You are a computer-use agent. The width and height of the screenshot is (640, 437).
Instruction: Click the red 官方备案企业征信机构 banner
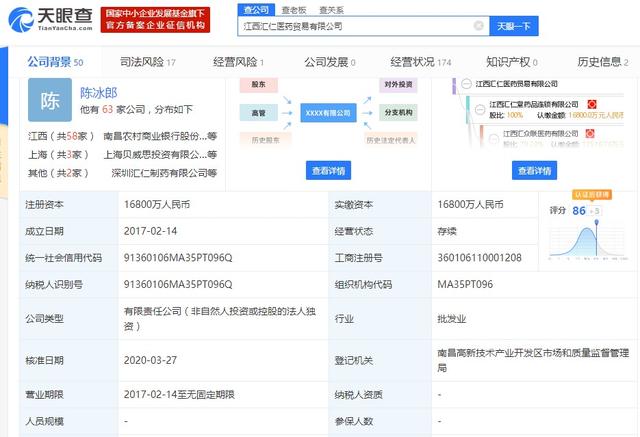(155, 20)
